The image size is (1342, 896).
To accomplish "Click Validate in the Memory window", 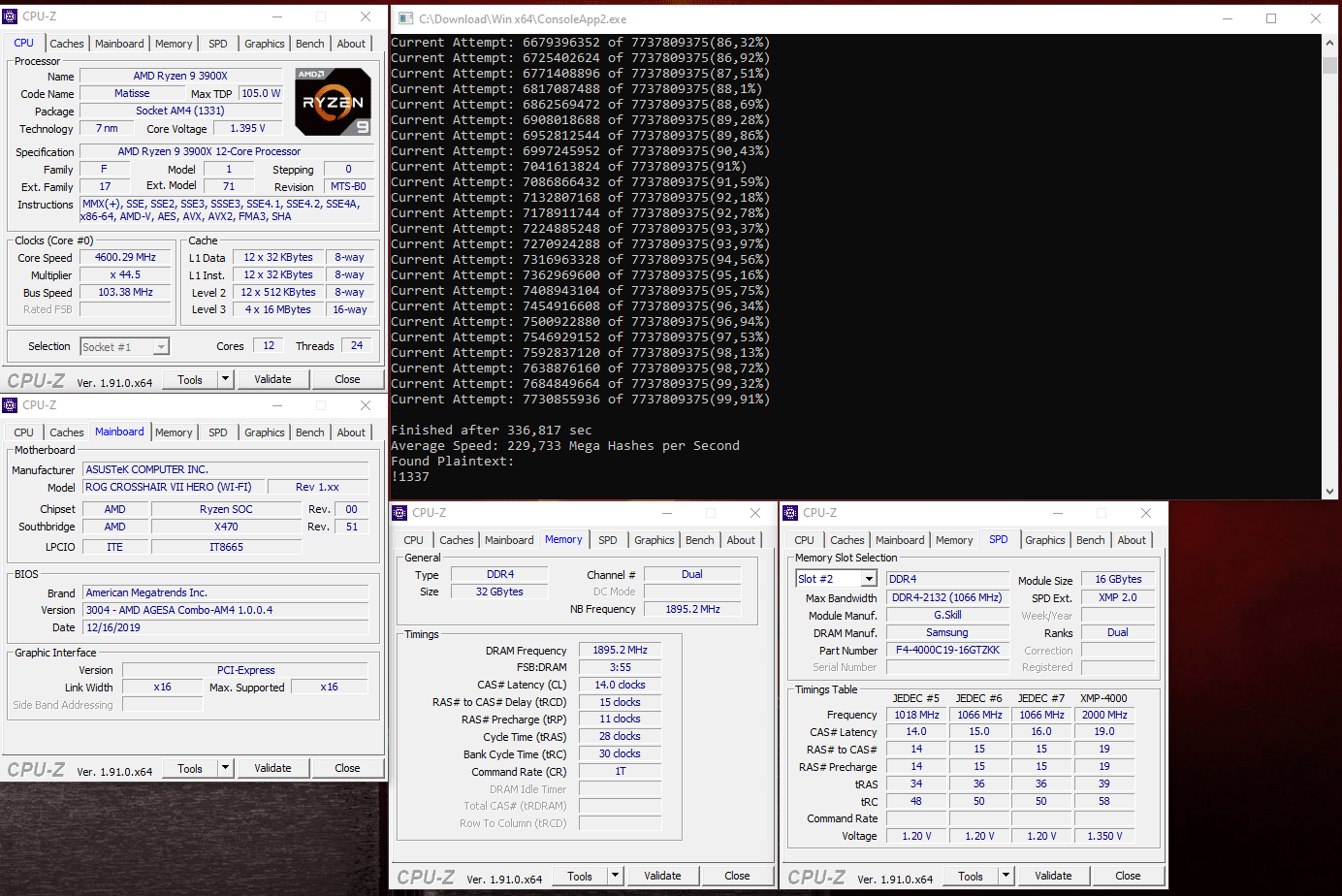I will click(x=662, y=876).
